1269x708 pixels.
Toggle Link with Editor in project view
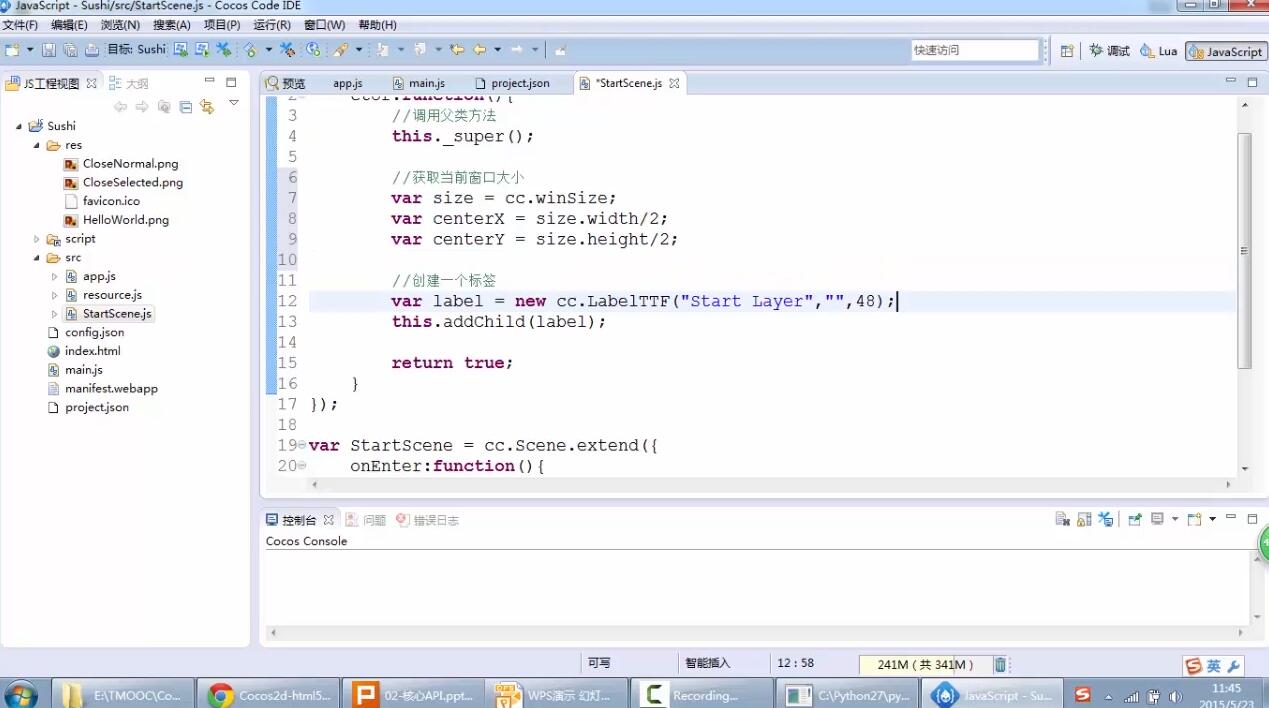click(207, 107)
